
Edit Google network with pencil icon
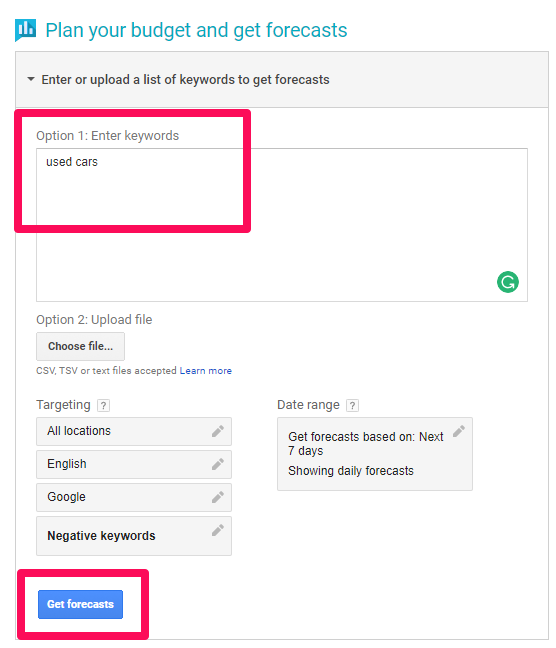coord(218,497)
